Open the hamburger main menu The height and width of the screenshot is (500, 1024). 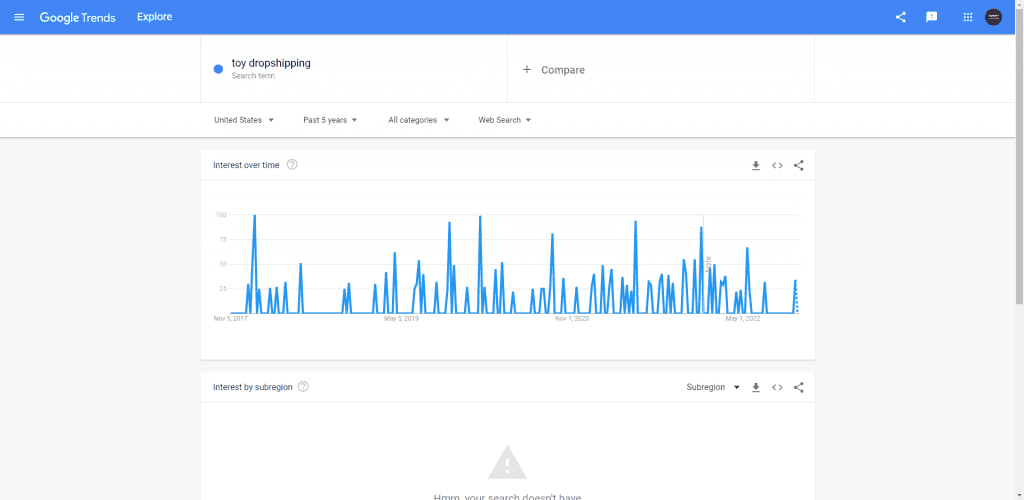pyautogui.click(x=19, y=17)
